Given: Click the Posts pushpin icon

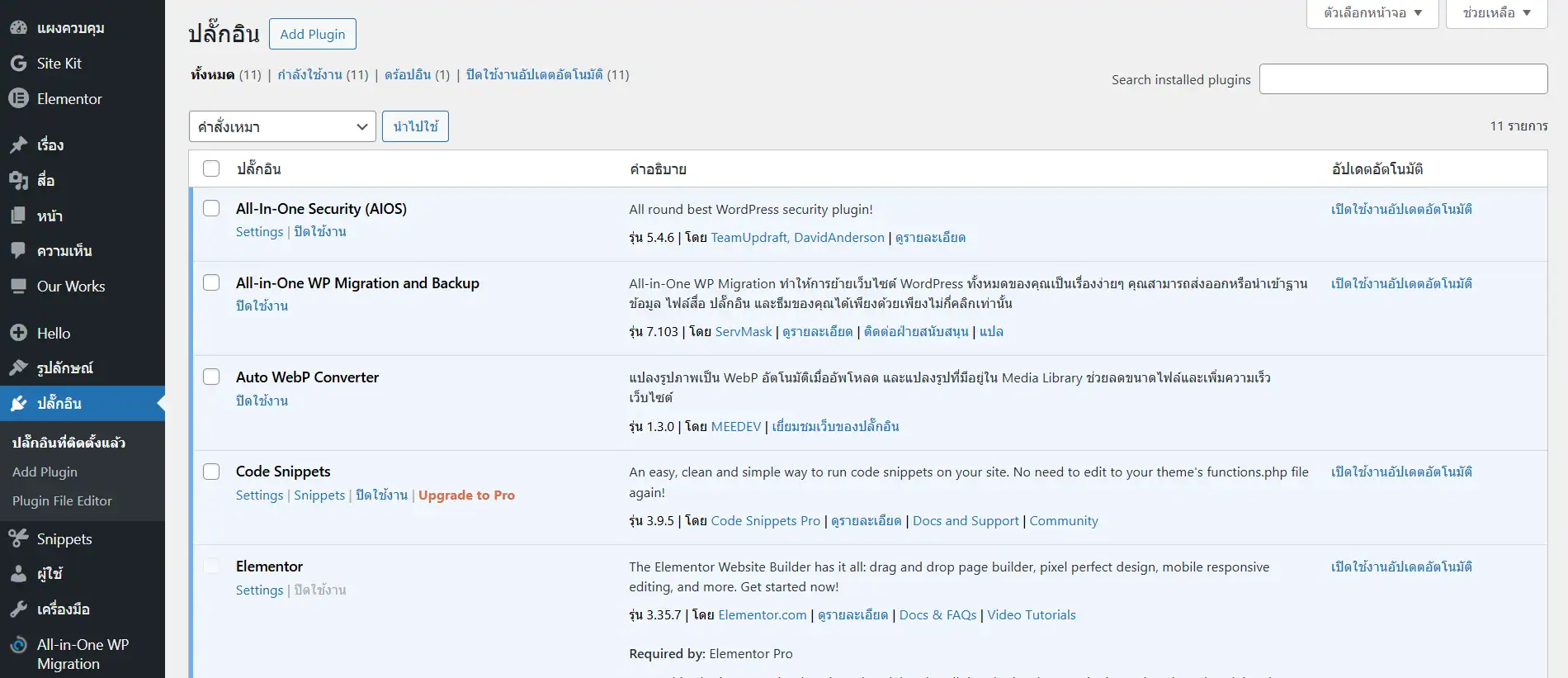Looking at the screenshot, I should (x=18, y=145).
